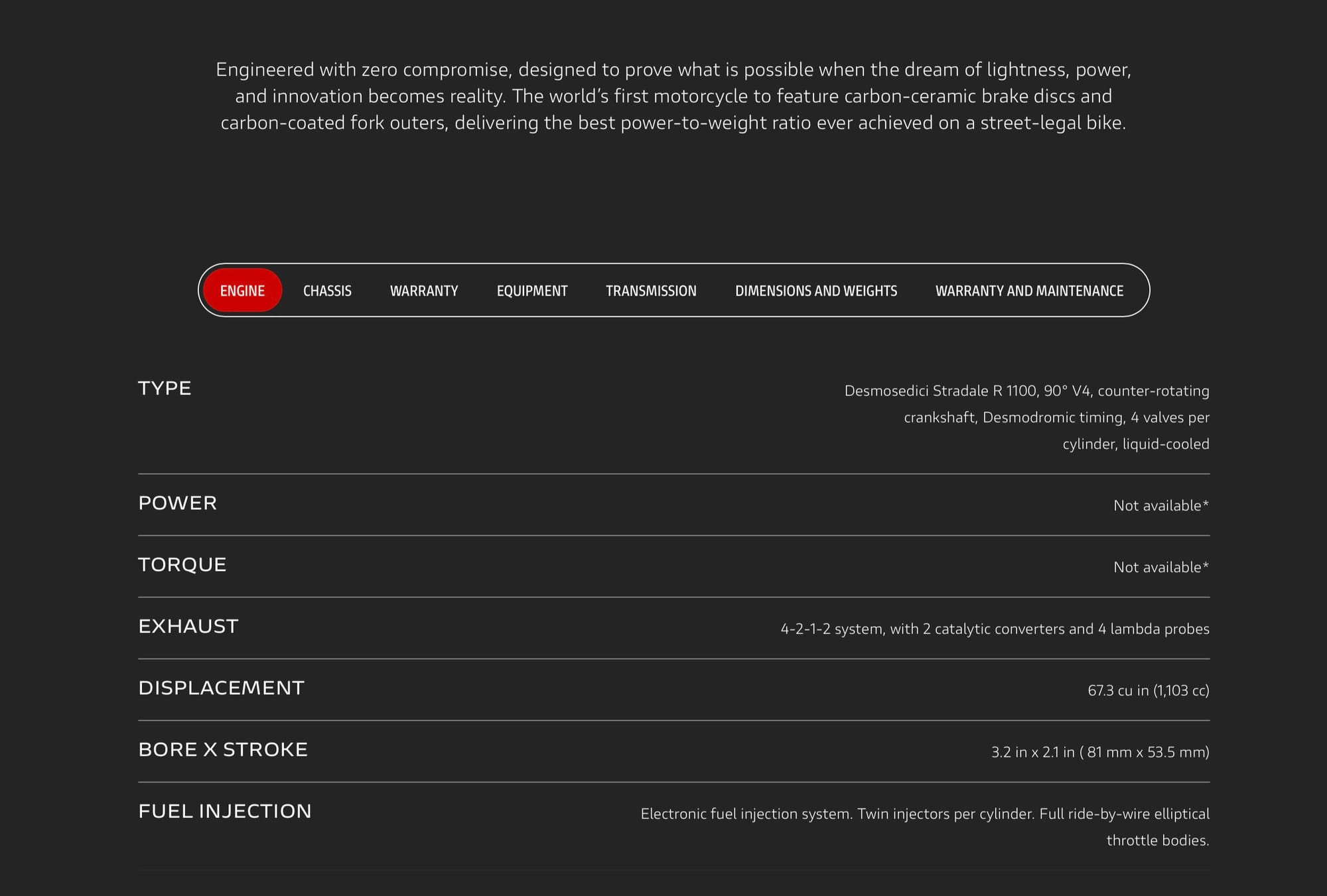This screenshot has height=896, width=1327.
Task: Click the Power 'Not available*' value
Action: [1160, 505]
